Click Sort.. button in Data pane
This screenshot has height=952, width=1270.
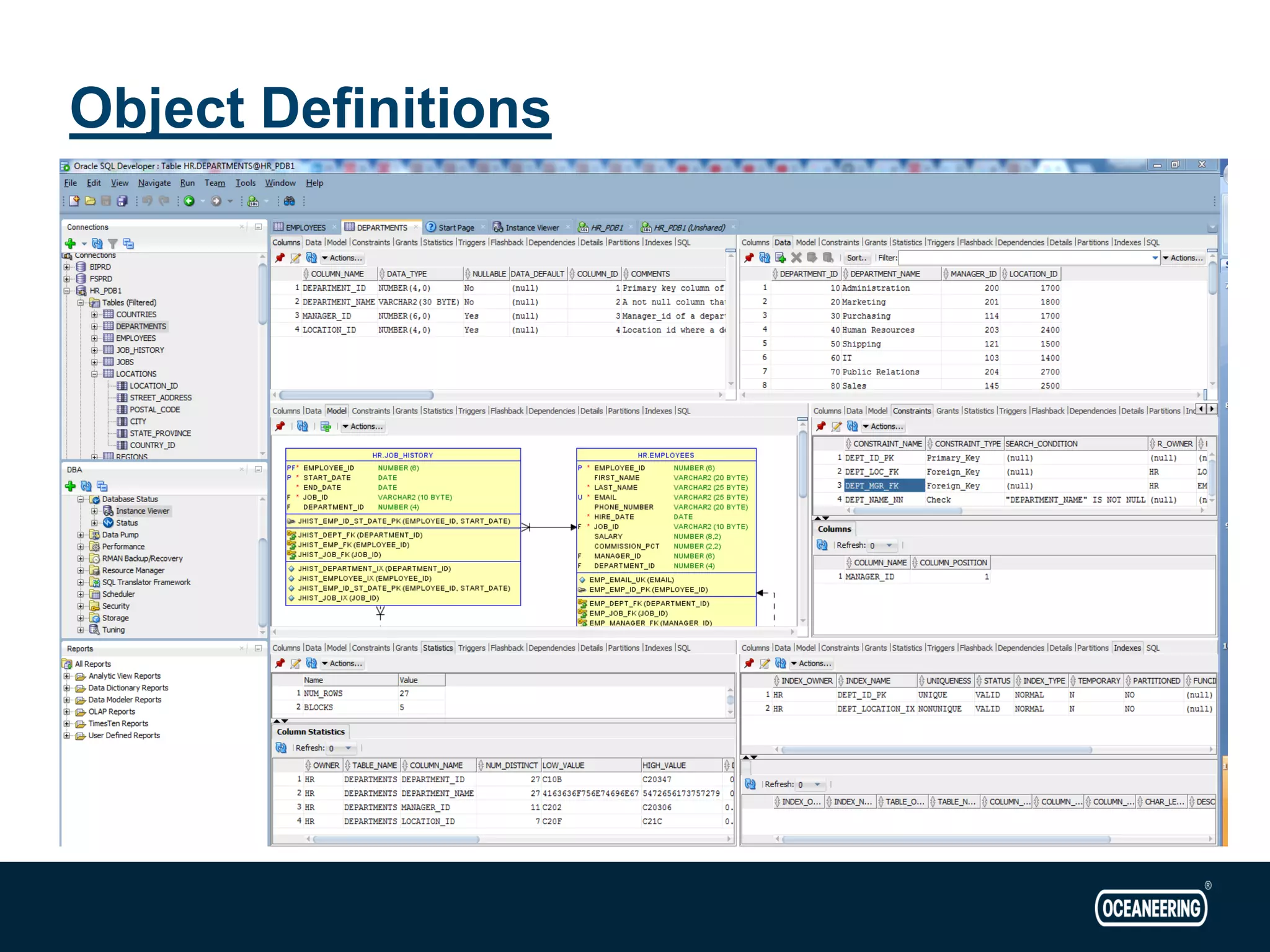point(858,258)
